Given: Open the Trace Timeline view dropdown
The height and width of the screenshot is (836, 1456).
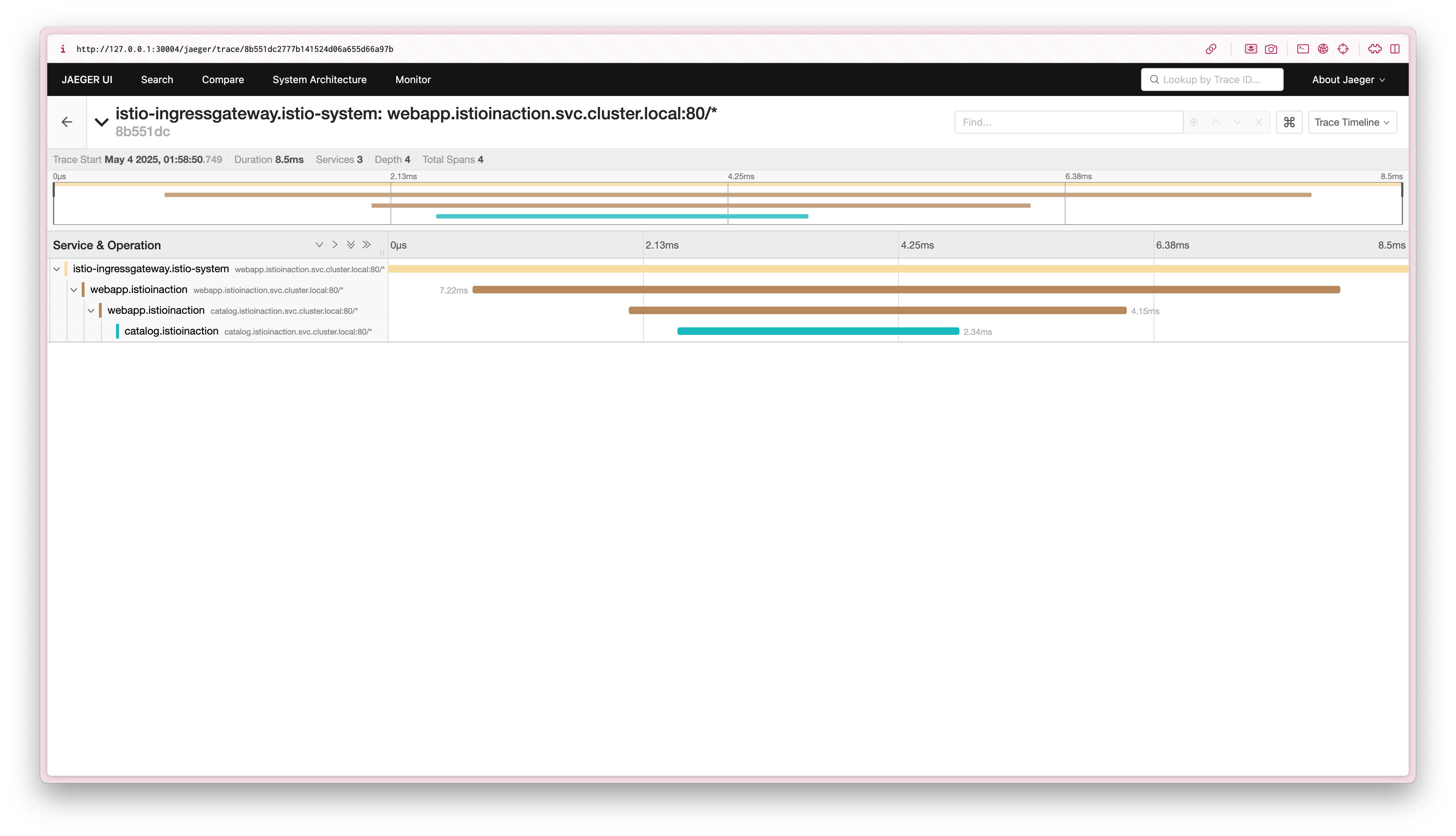Looking at the screenshot, I should pos(1352,122).
